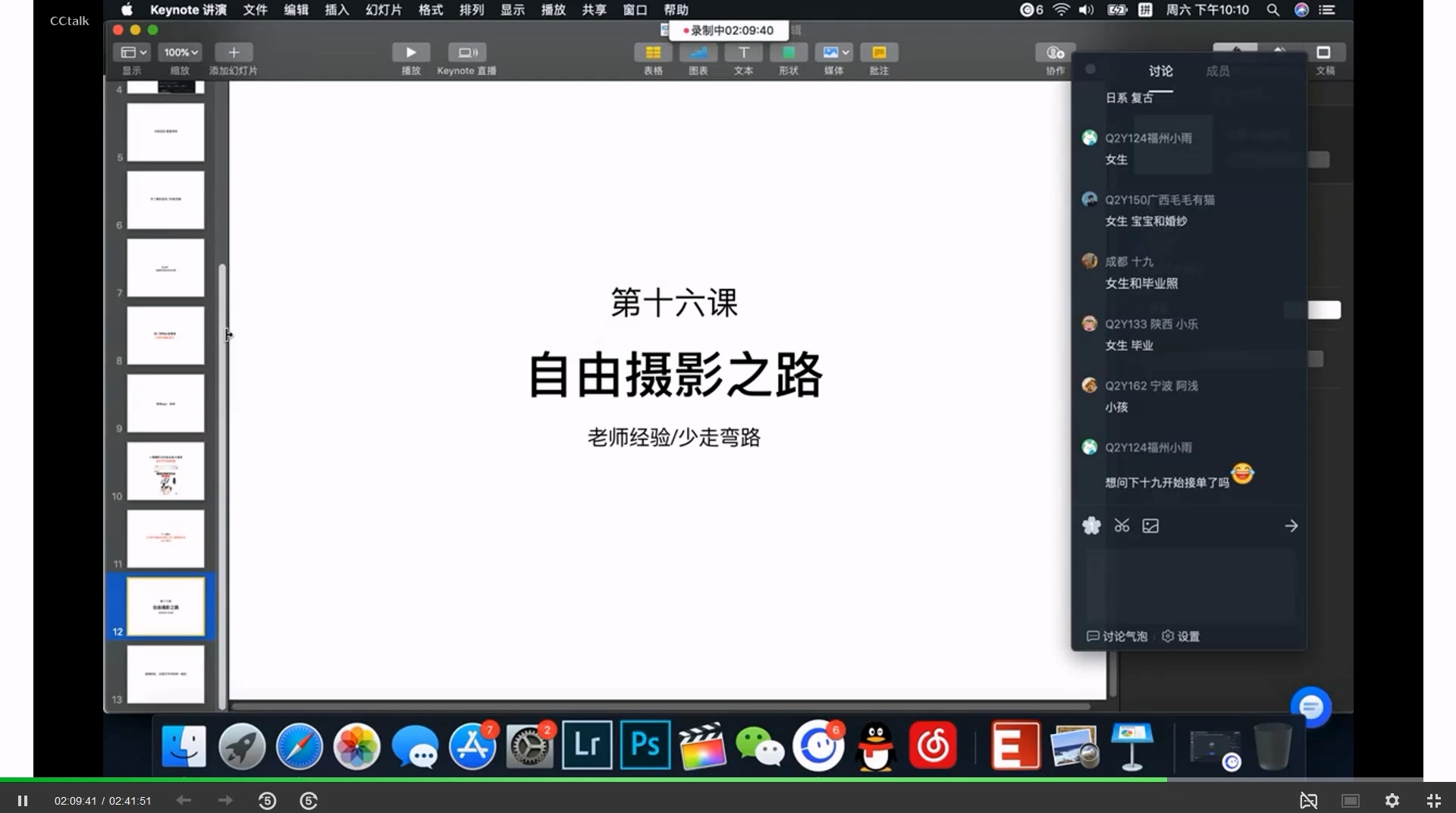
Task: Toggle subtitles off icon in player bar
Action: point(1308,800)
